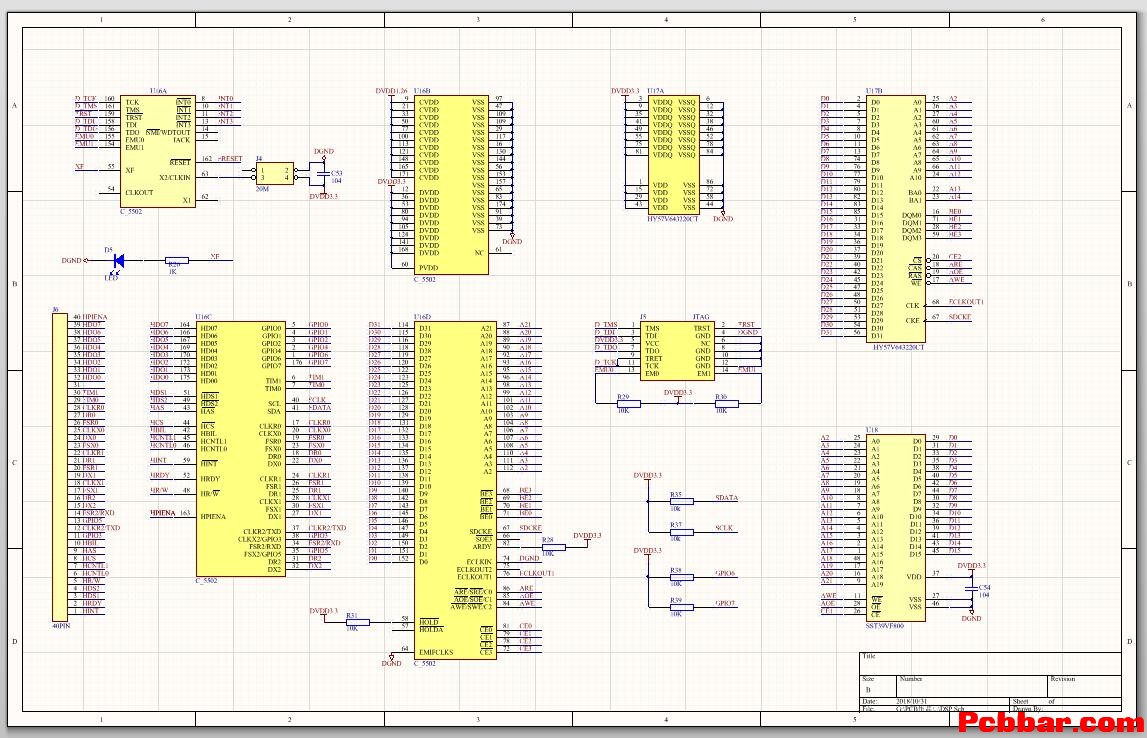Select resistor R20 next to the LED
Image resolution: width=1147 pixels, height=738 pixels.
point(176,260)
